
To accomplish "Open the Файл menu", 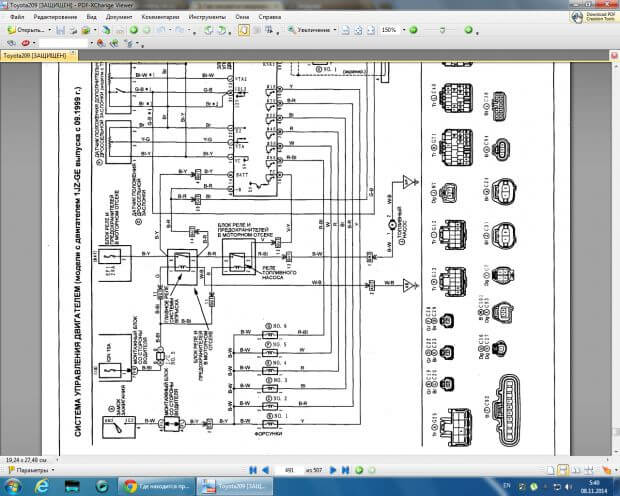I will (x=17, y=18).
